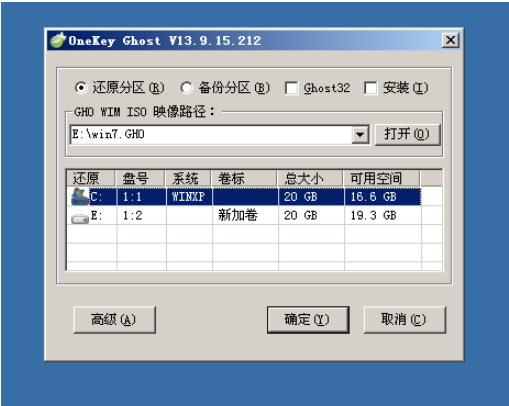The height and width of the screenshot is (406, 509).
Task: Select the C: partition row label
Action: [x=96, y=197]
